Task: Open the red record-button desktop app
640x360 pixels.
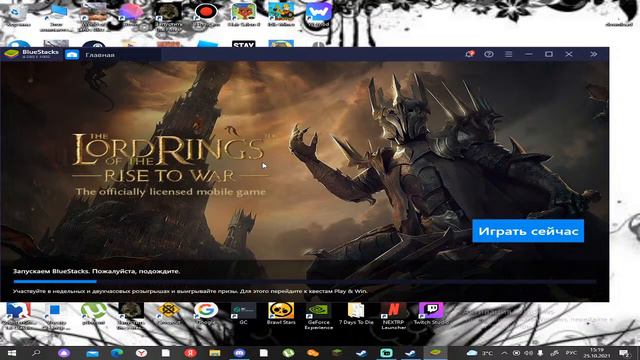Action: tap(206, 14)
